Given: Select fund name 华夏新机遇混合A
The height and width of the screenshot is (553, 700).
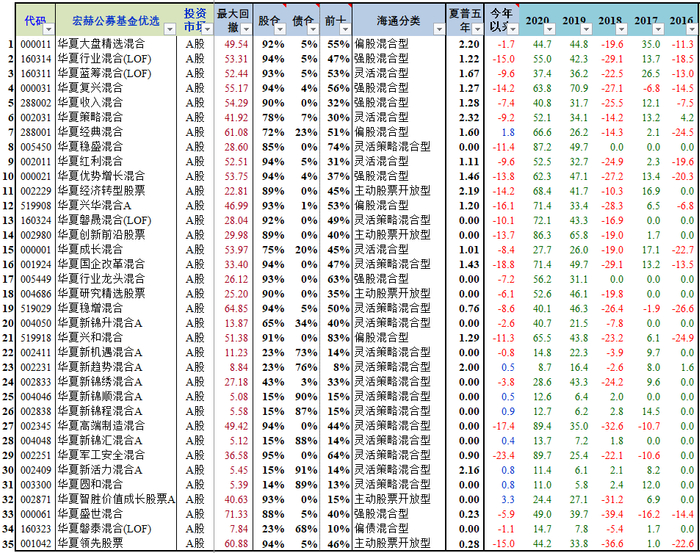Looking at the screenshot, I should pyautogui.click(x=100, y=353).
